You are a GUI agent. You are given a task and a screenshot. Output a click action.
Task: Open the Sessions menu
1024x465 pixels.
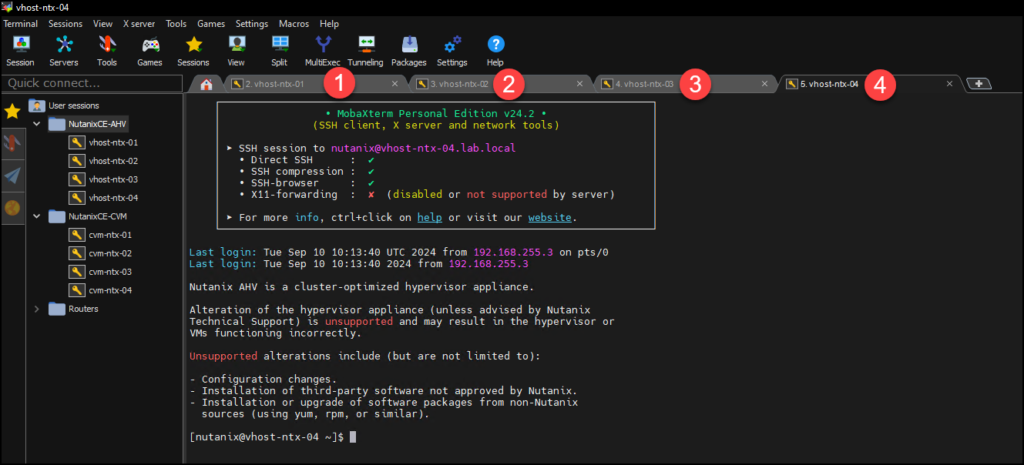pos(65,24)
